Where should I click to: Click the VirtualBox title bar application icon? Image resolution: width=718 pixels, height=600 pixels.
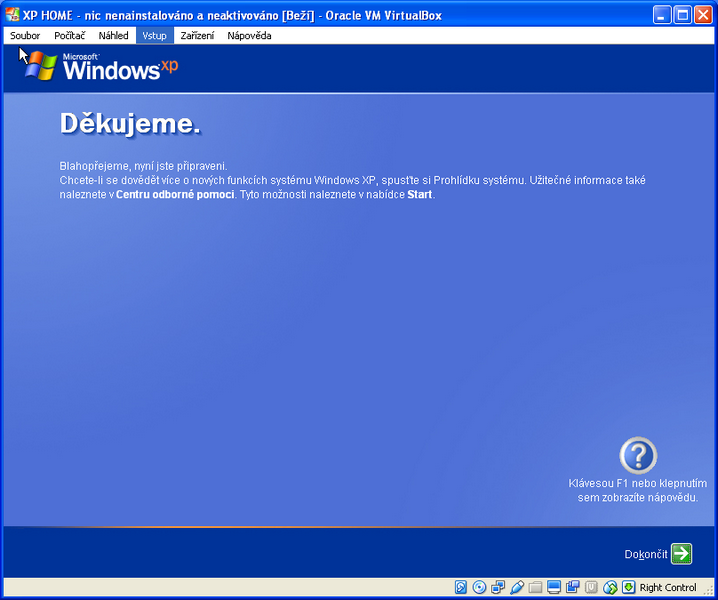point(12,15)
